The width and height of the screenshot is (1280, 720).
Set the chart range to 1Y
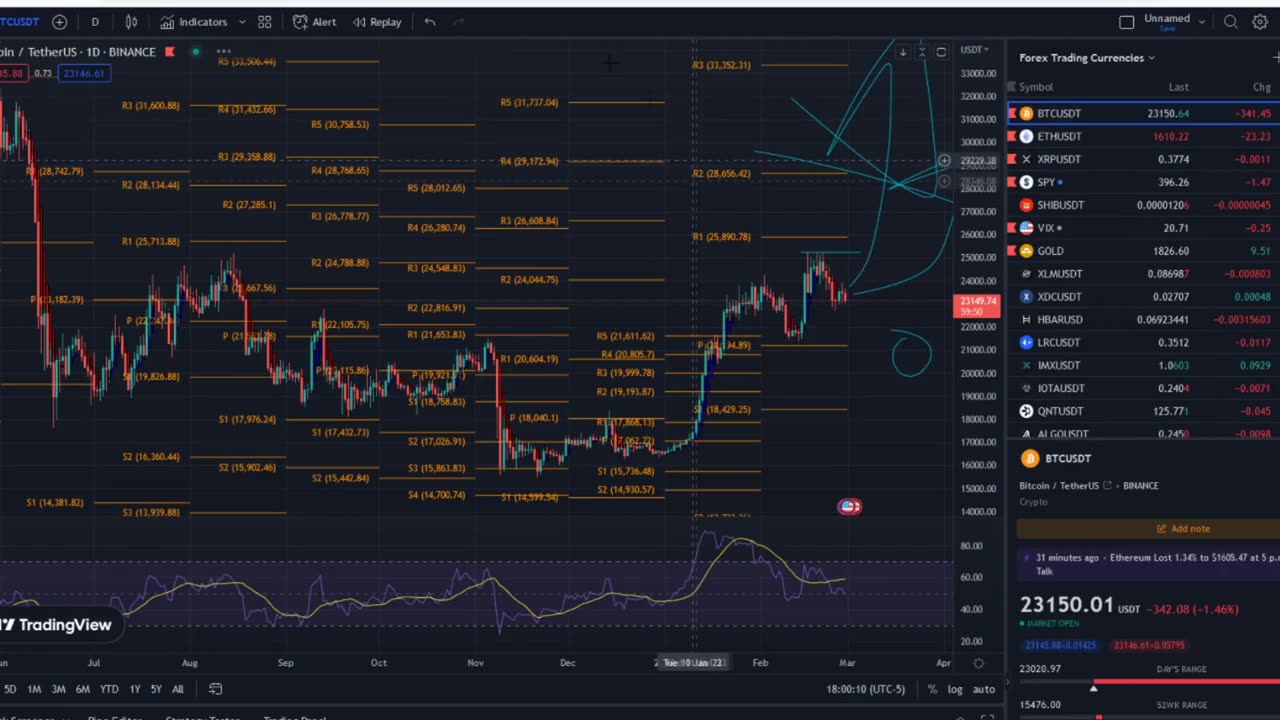[x=135, y=689]
